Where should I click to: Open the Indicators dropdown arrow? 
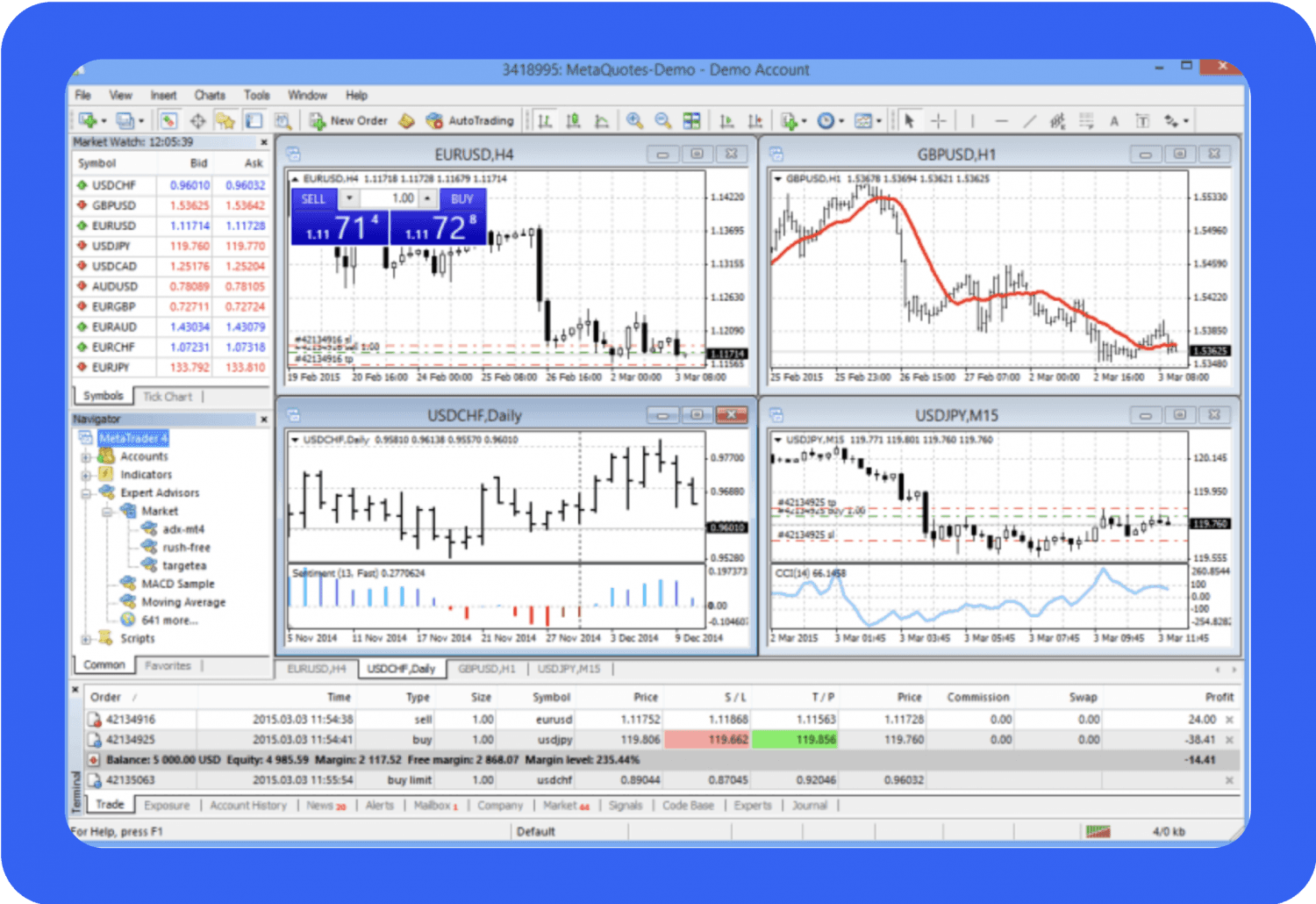805,121
